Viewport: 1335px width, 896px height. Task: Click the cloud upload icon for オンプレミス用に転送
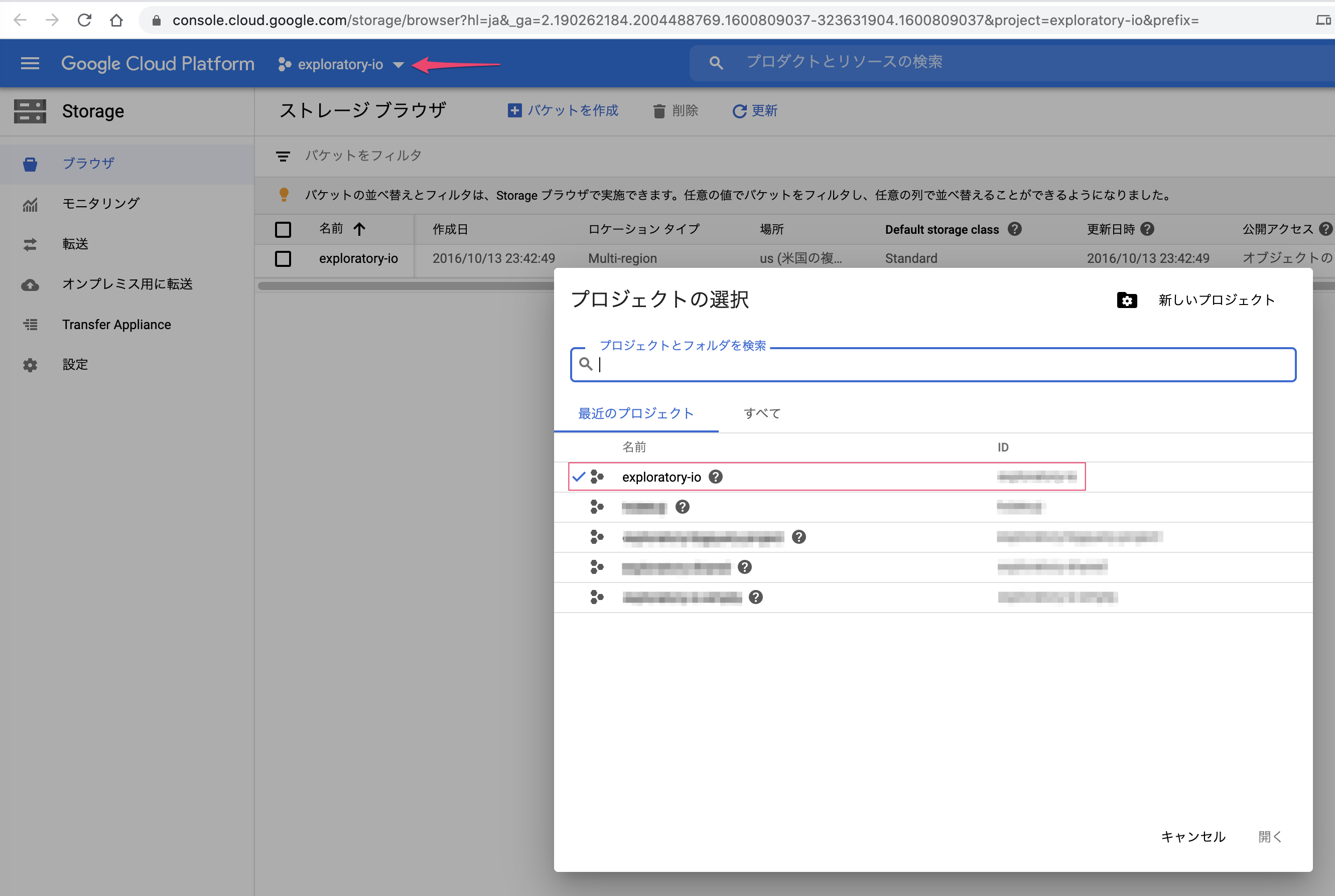point(30,284)
